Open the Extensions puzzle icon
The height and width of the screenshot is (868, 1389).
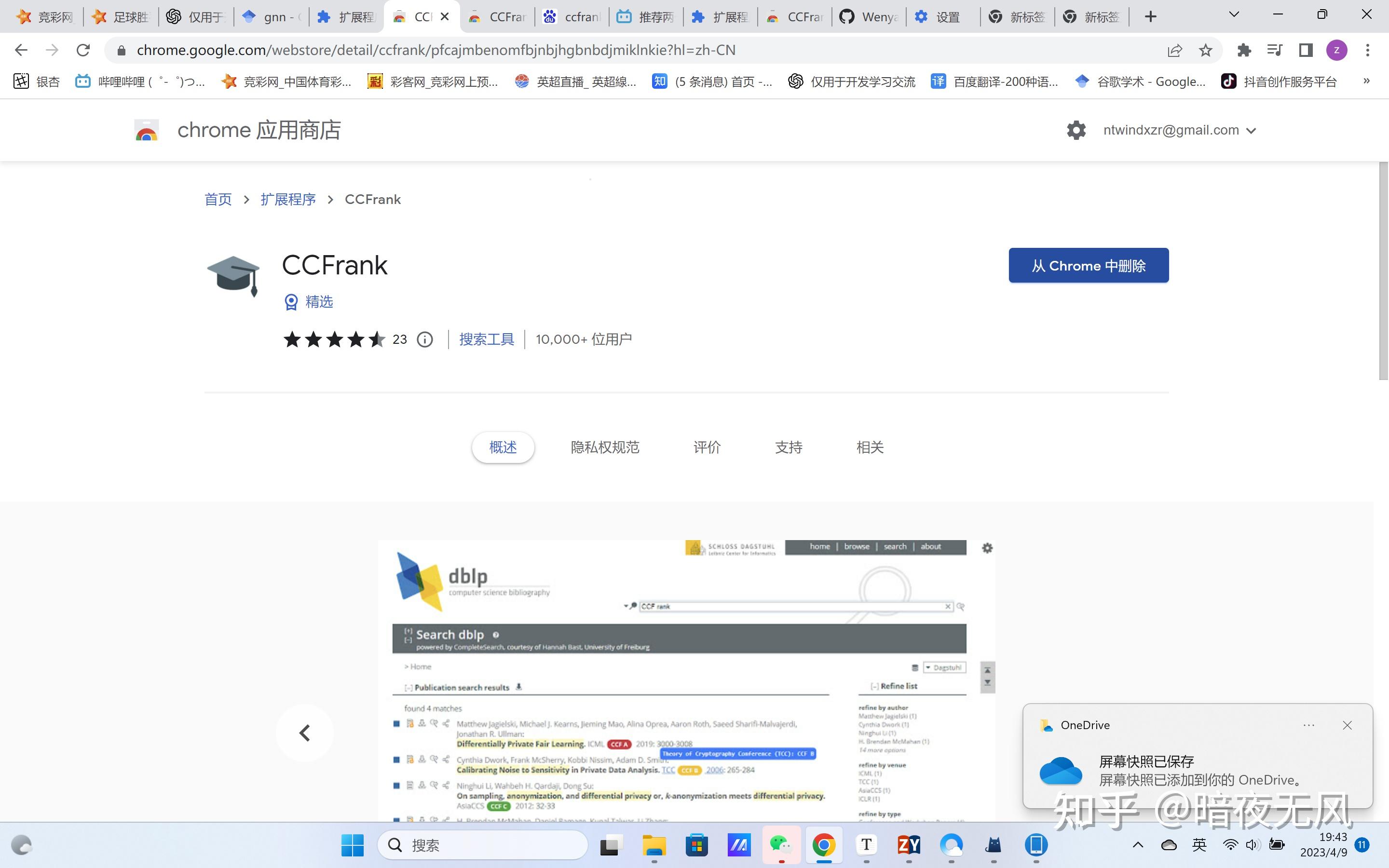pos(1244,51)
